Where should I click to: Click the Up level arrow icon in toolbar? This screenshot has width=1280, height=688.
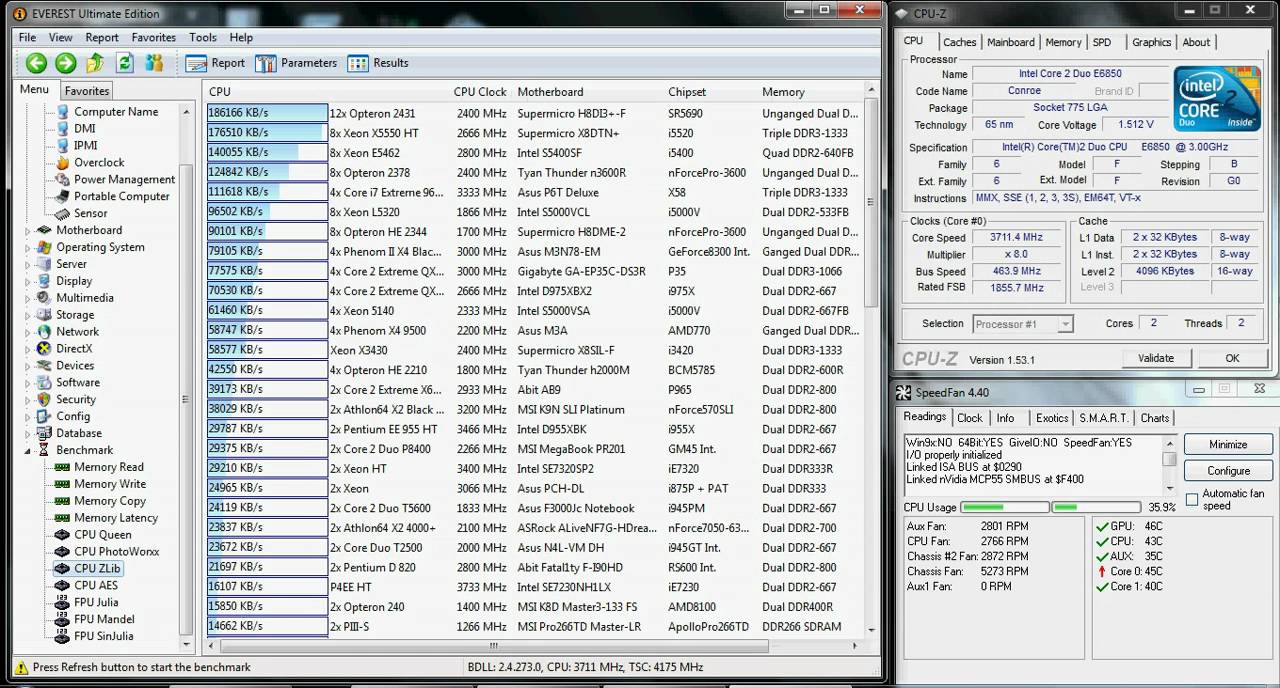tap(95, 63)
